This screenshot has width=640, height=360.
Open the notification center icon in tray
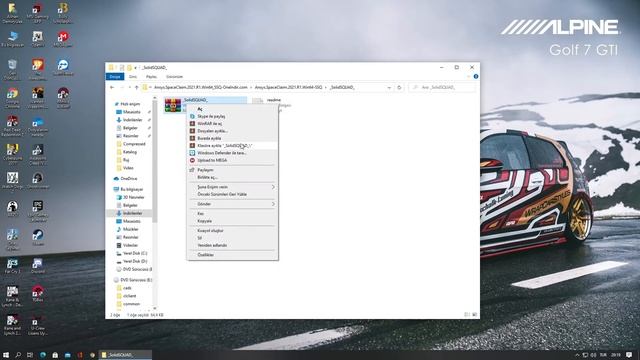click(629, 355)
